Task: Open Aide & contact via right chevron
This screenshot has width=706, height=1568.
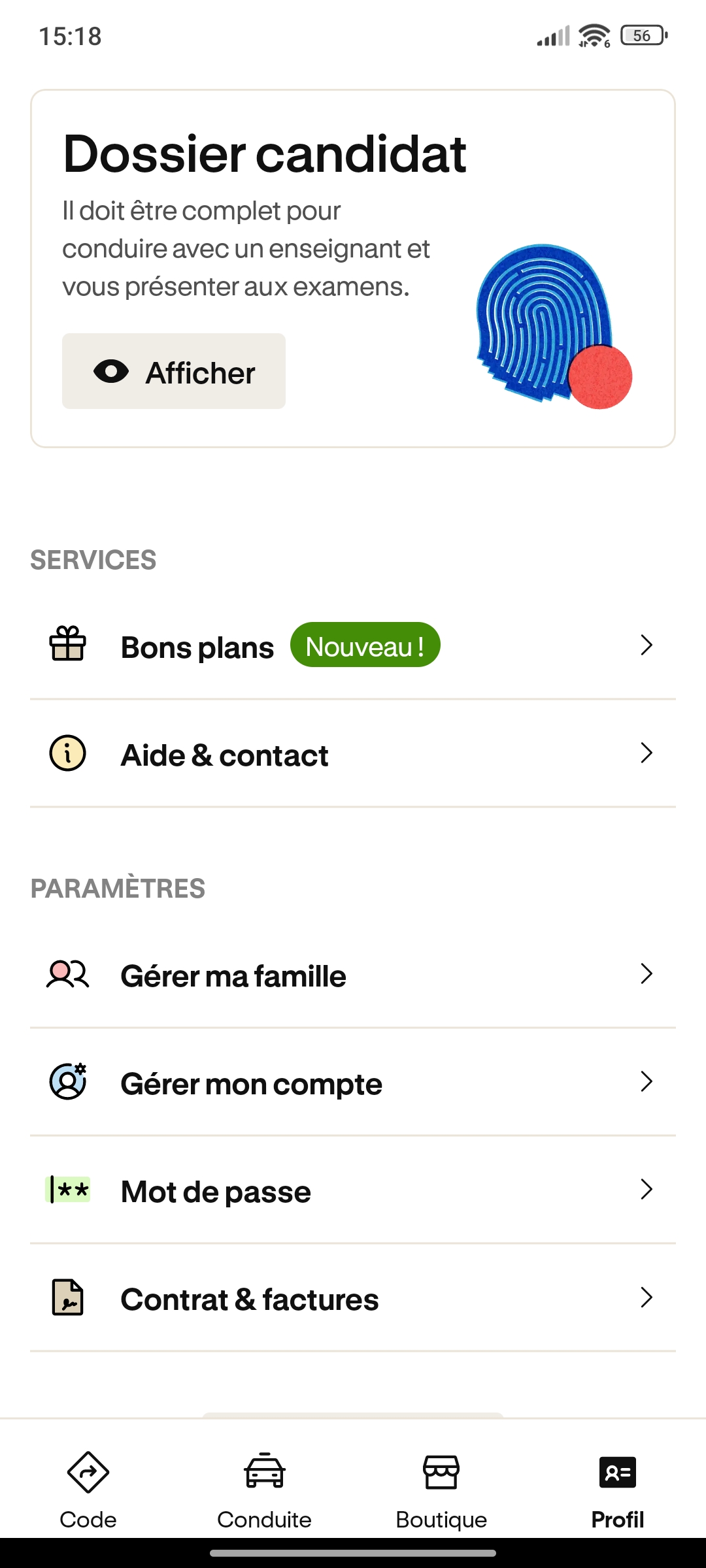Action: pyautogui.click(x=647, y=753)
